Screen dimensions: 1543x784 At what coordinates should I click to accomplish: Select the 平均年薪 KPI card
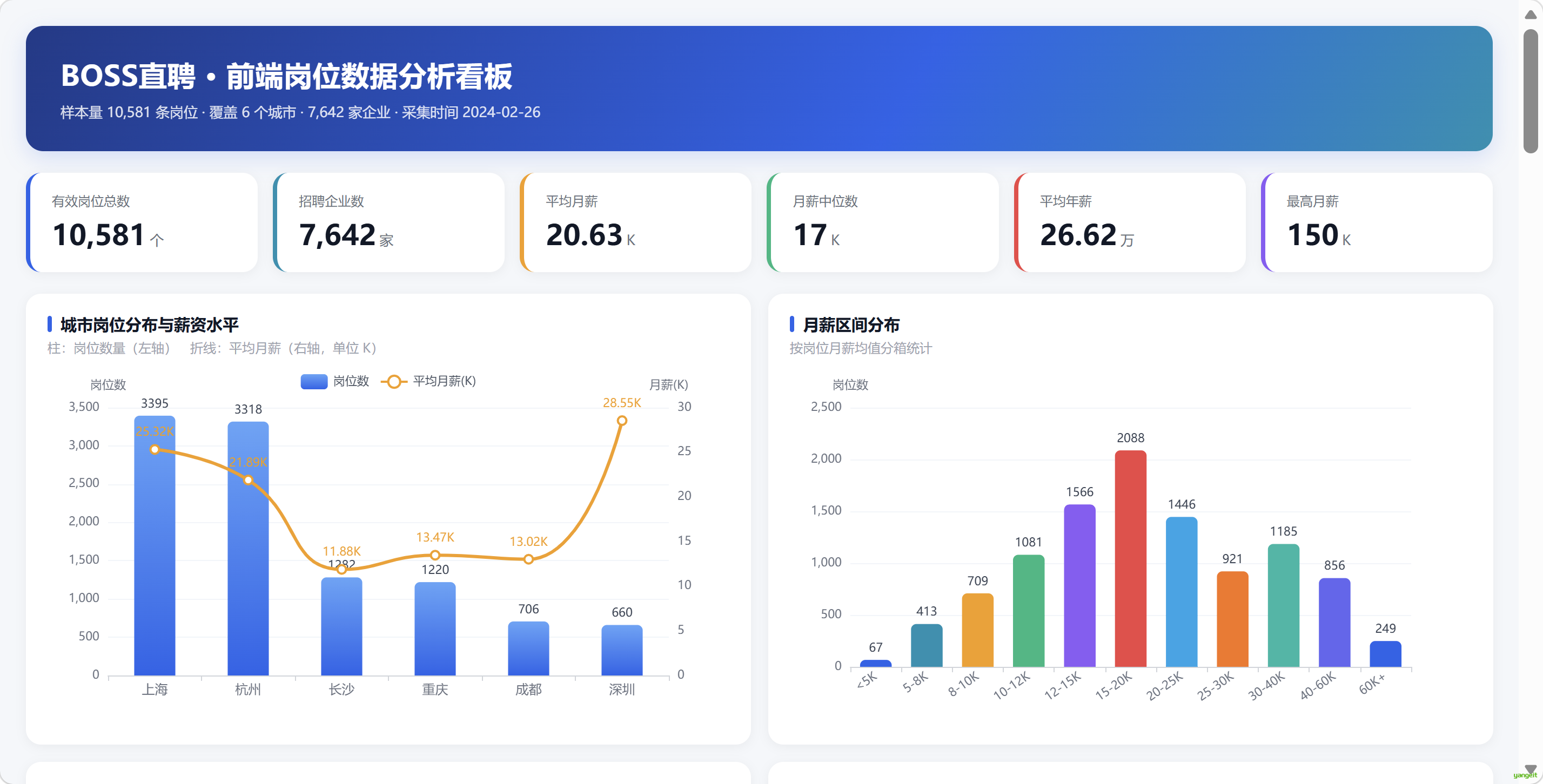point(1130,222)
